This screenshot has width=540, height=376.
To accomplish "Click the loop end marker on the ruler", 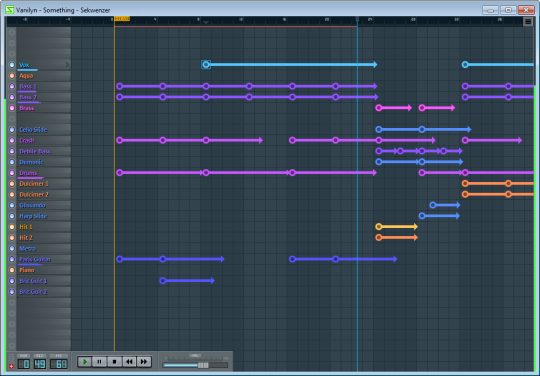I will [357, 19].
